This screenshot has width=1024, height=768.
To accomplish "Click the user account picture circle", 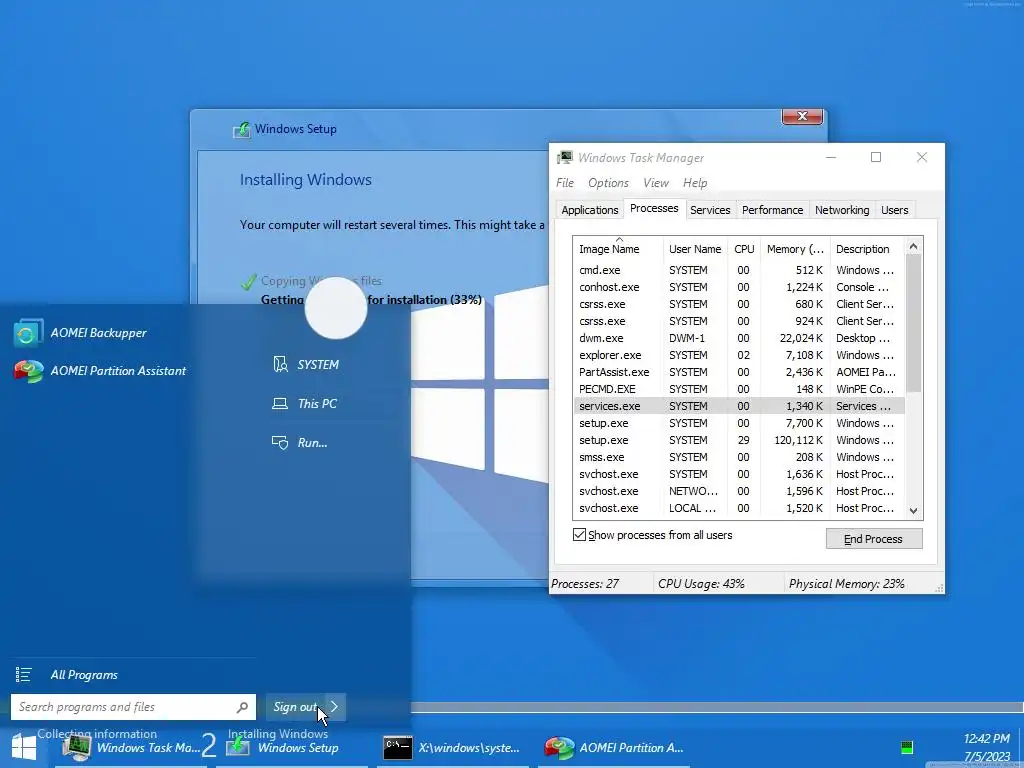I will 336,308.
